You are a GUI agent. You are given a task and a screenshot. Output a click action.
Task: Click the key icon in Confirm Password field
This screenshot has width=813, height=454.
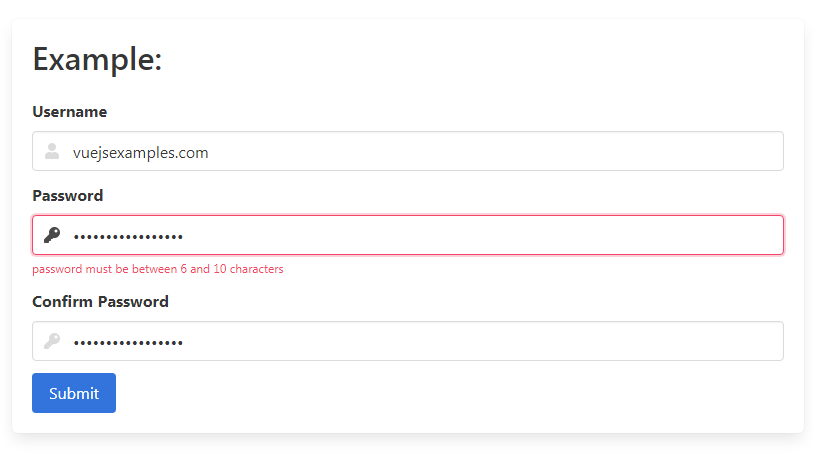52,341
